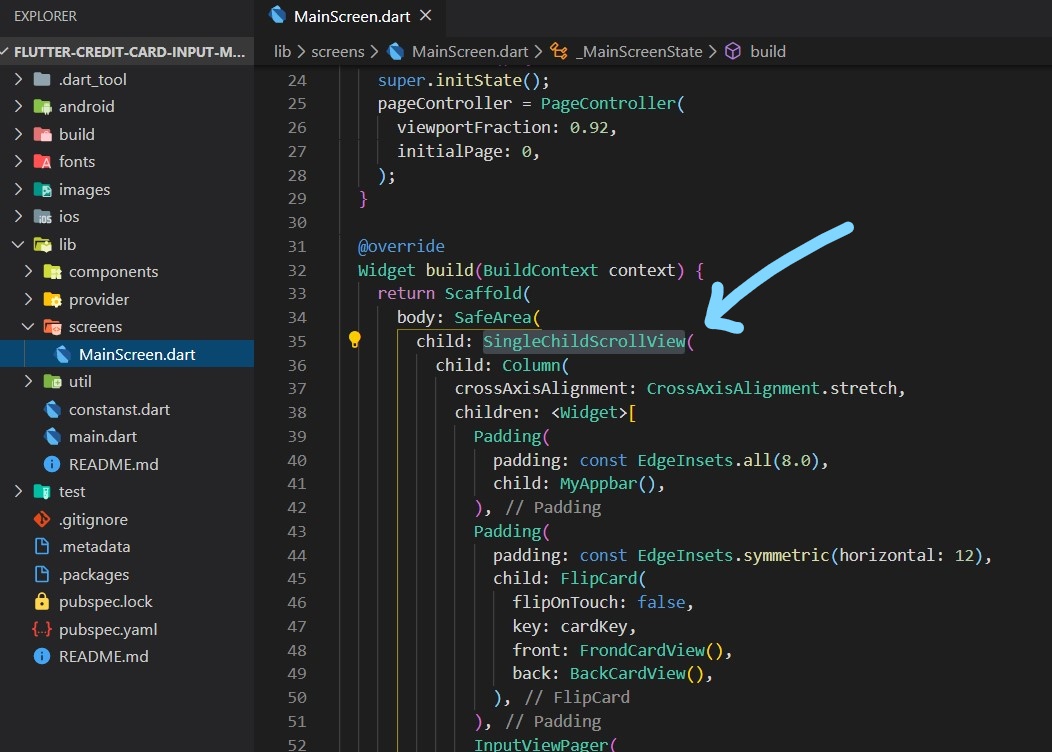Viewport: 1052px width, 752px height.
Task: Open MainScreen.dart in the explorer tree
Action: point(127,354)
